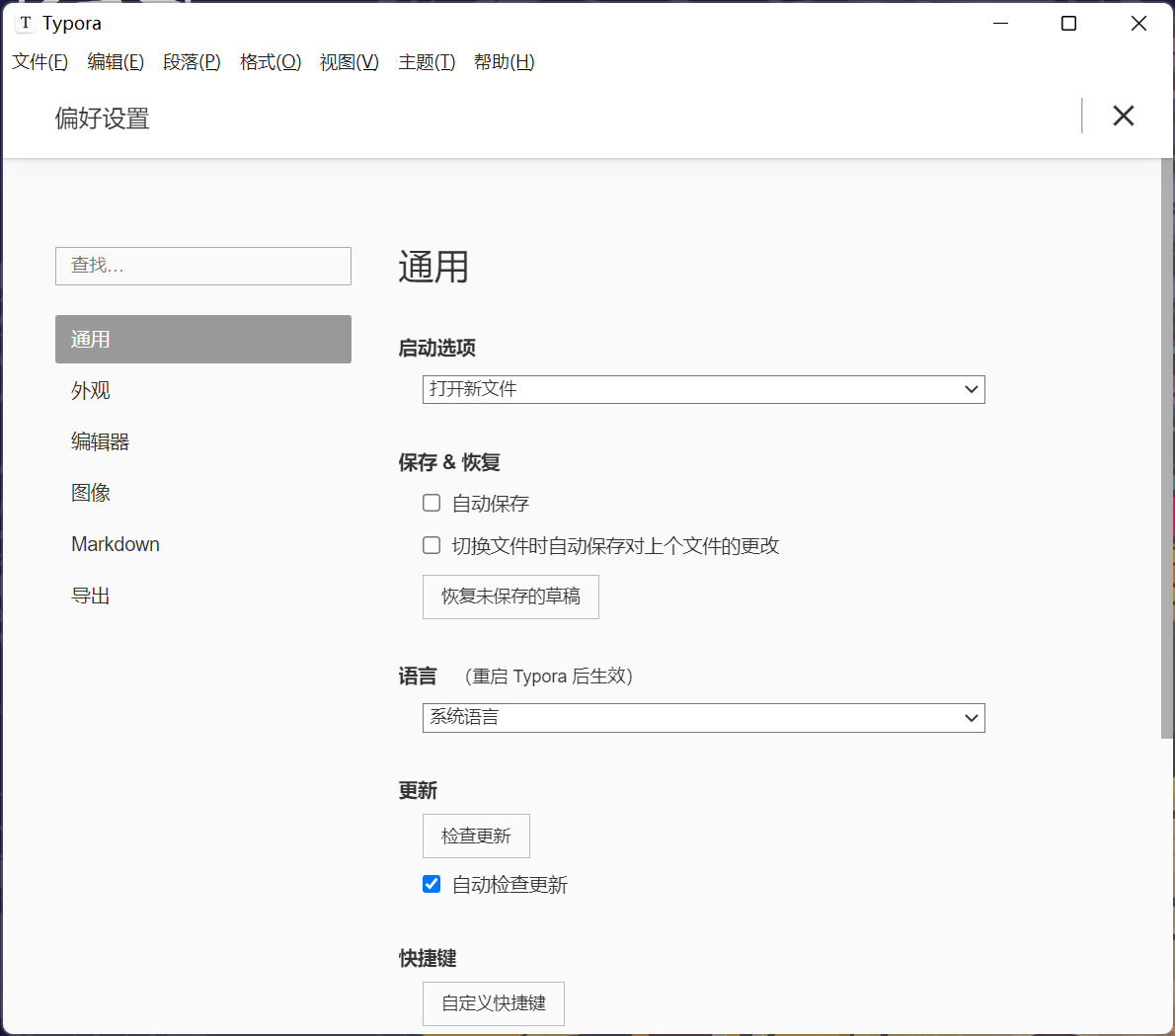This screenshot has width=1175, height=1036.
Task: Enable 自动保存
Action: click(431, 502)
